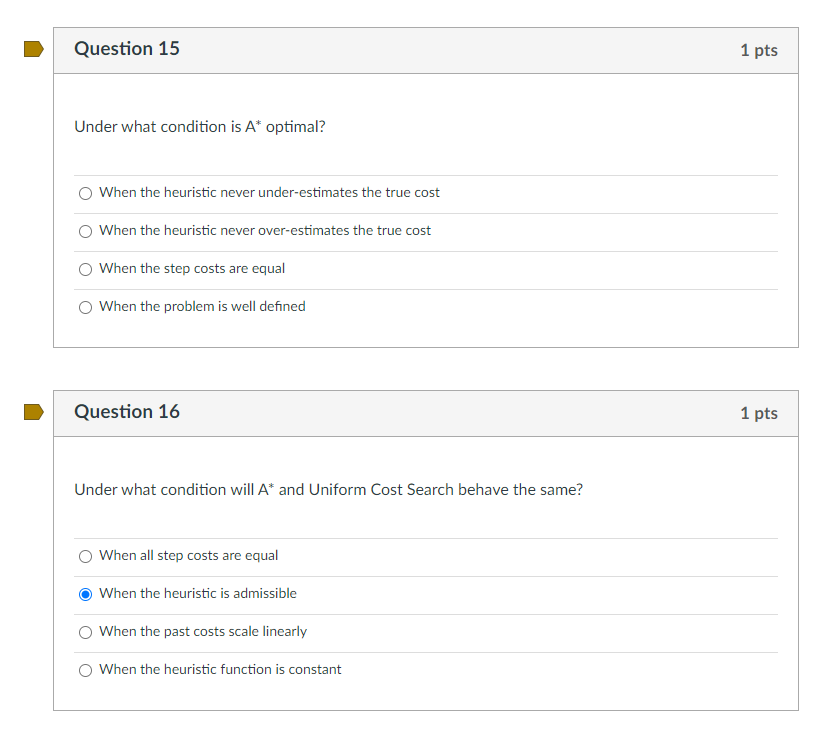Click the Question 16 flag marker icon
Screen dimensions: 825x736
coord(34,412)
